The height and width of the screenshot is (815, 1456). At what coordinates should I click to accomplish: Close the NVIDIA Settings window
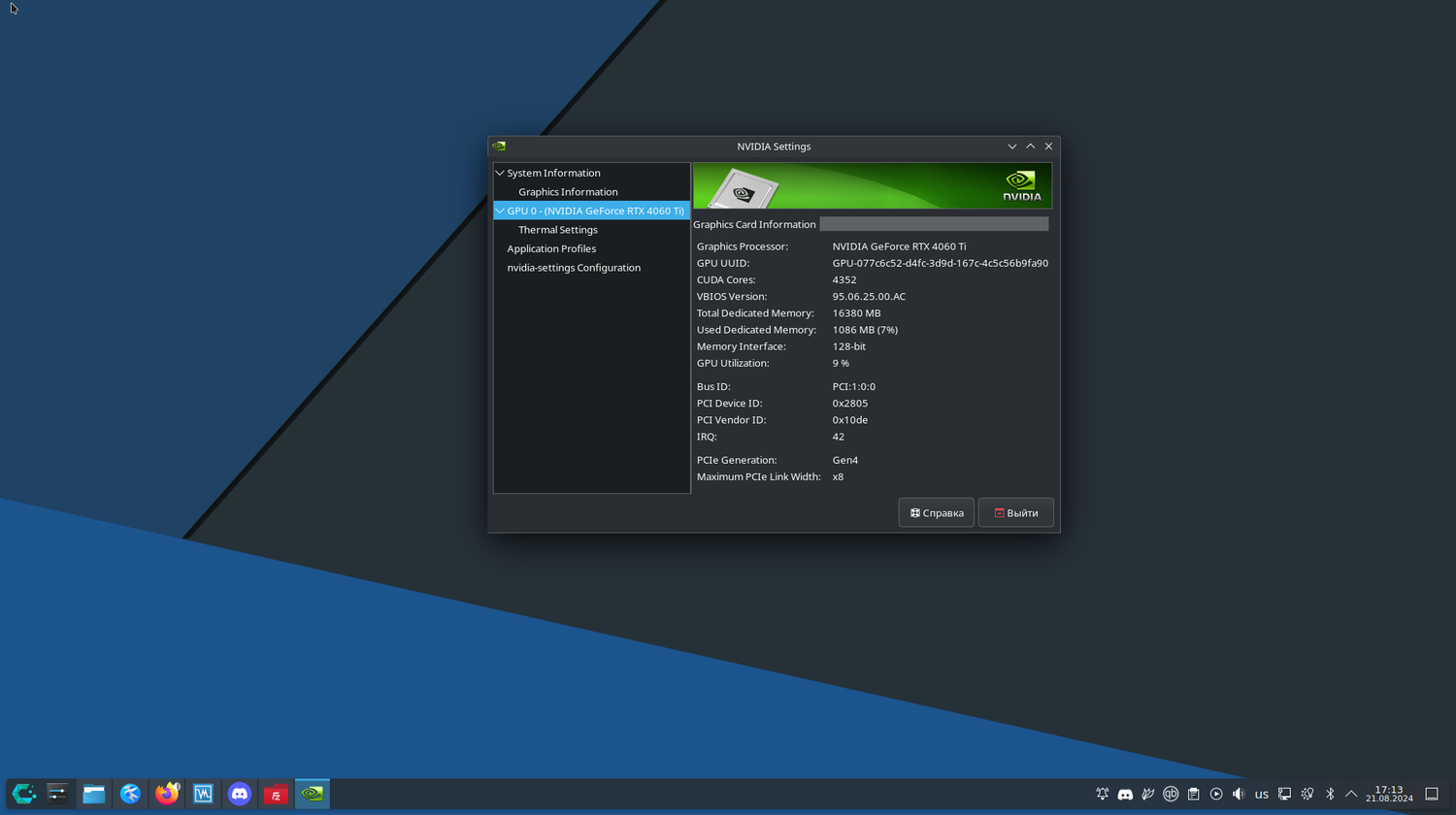1048,147
